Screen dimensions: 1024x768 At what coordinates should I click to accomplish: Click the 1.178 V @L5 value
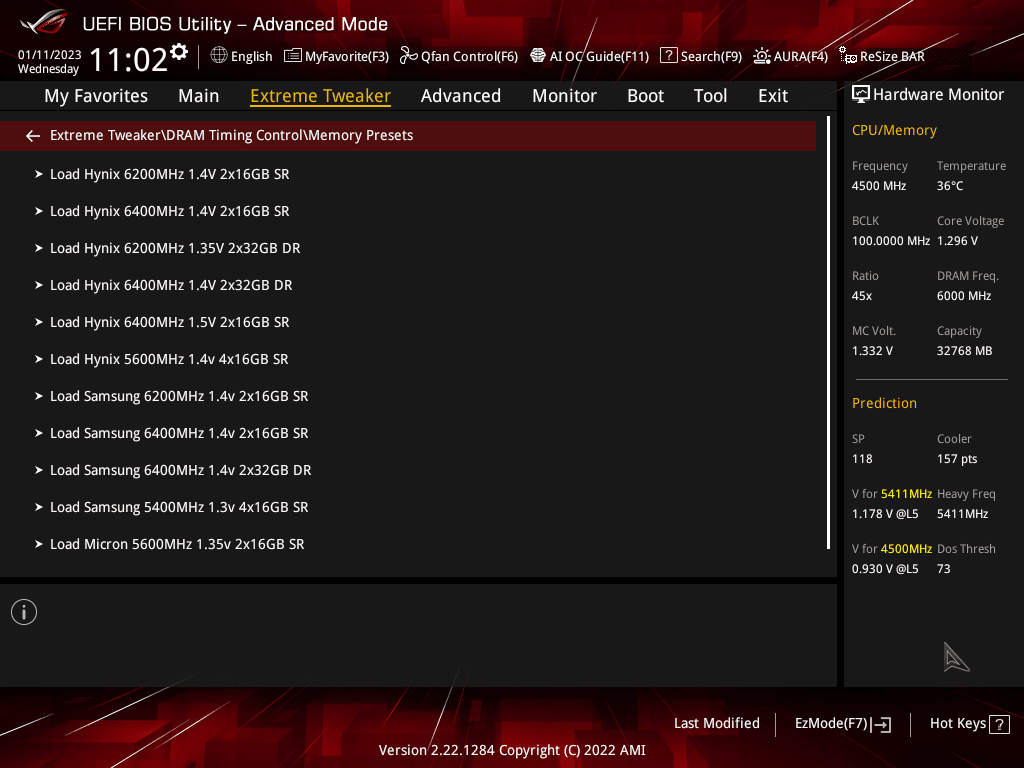pos(885,514)
